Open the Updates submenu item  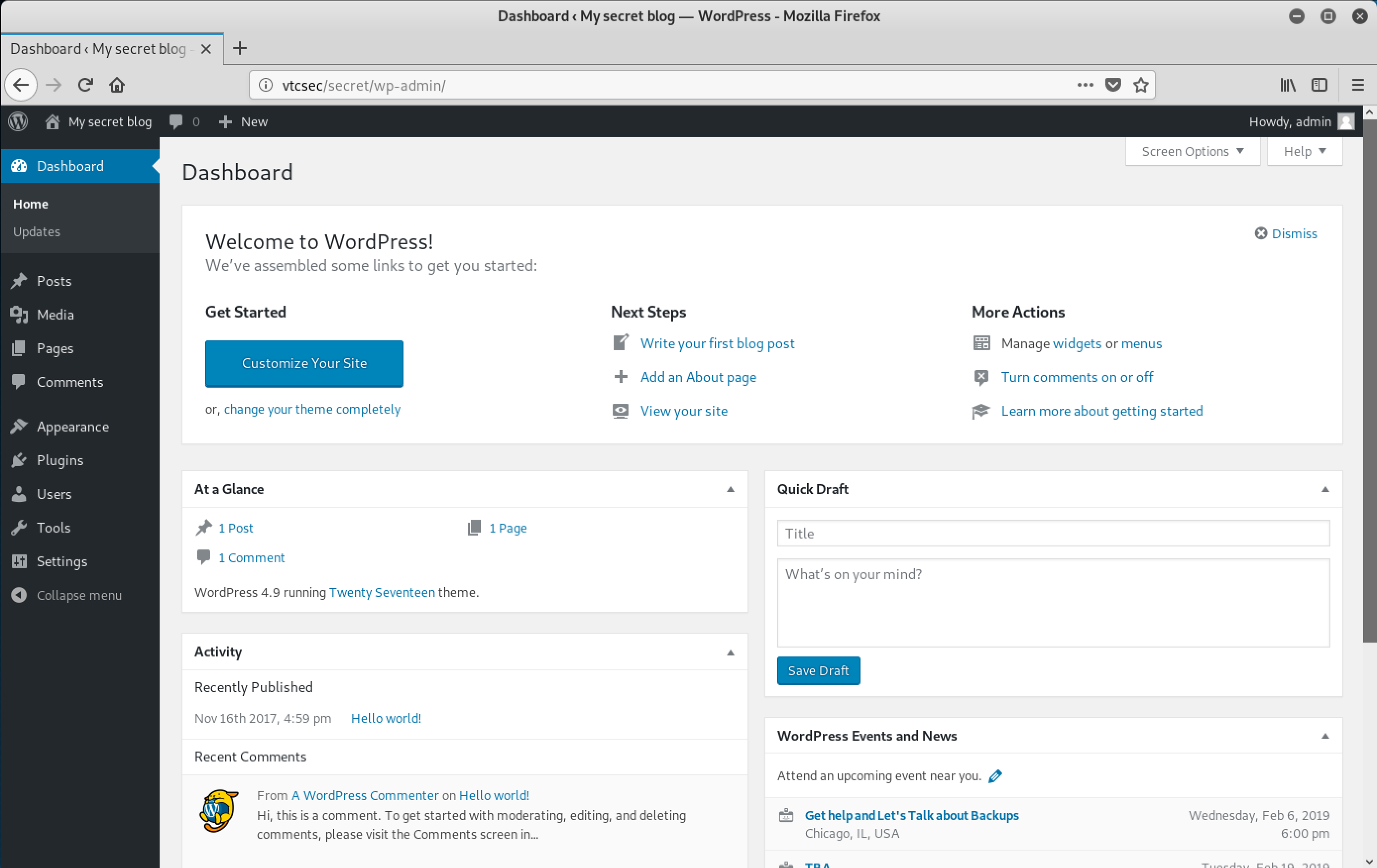point(37,231)
